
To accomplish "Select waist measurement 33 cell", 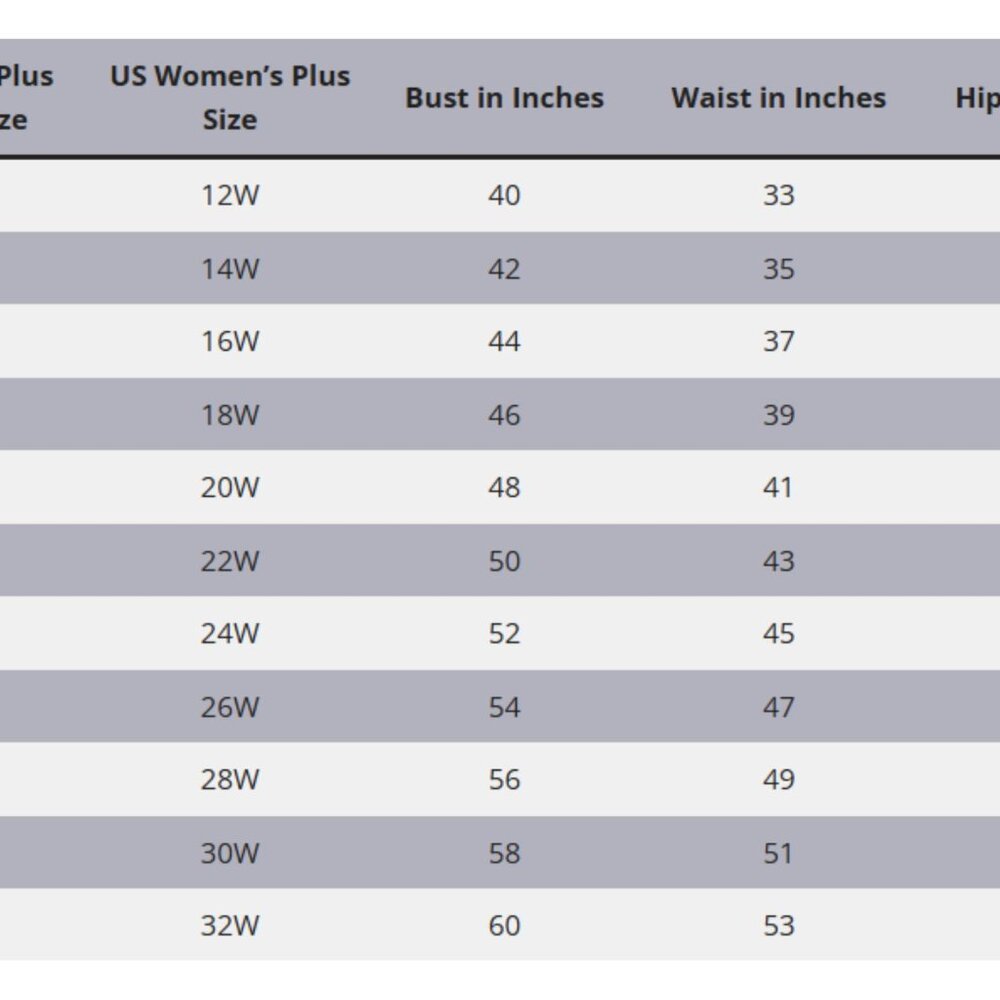I will (x=778, y=195).
